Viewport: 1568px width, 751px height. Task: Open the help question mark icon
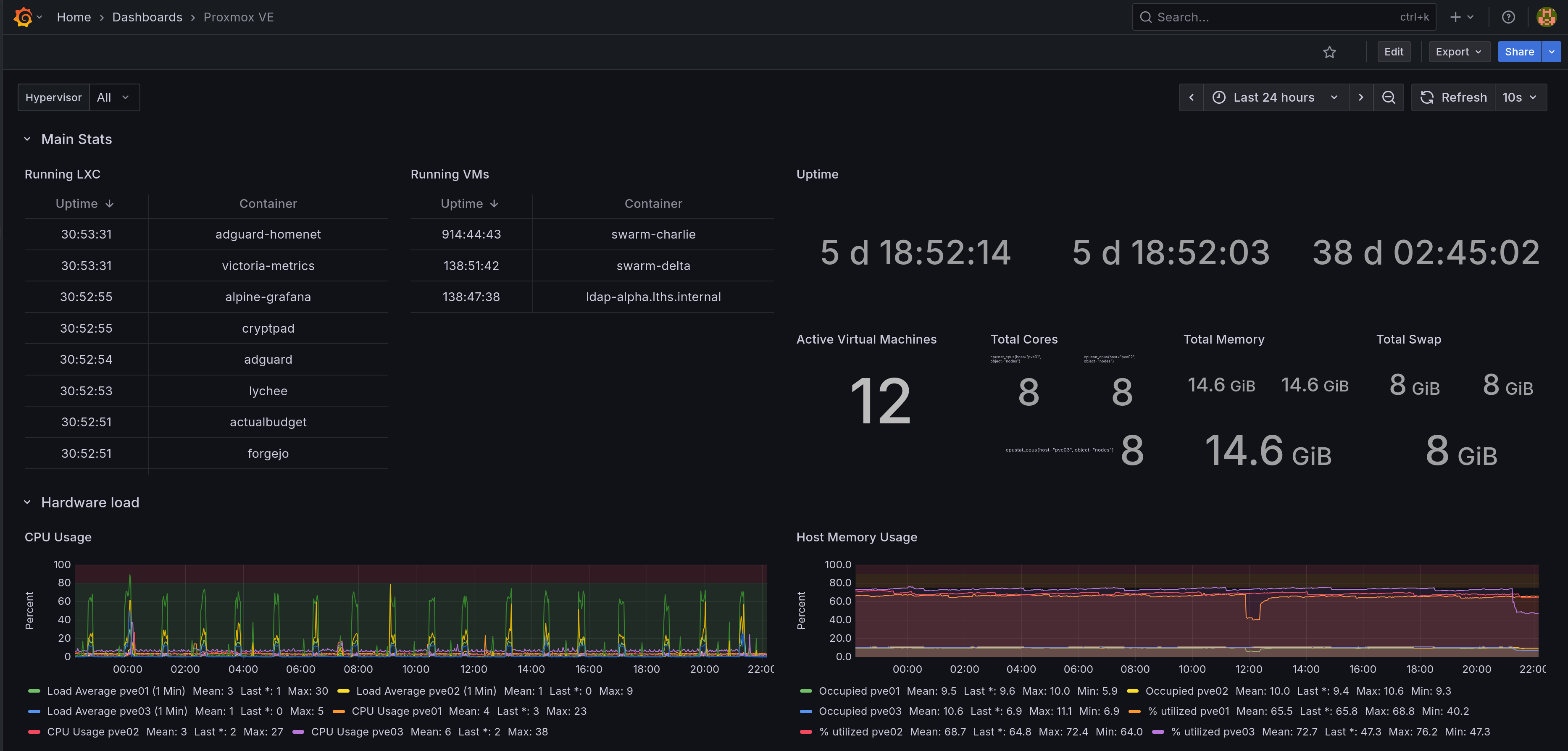pos(1508,17)
